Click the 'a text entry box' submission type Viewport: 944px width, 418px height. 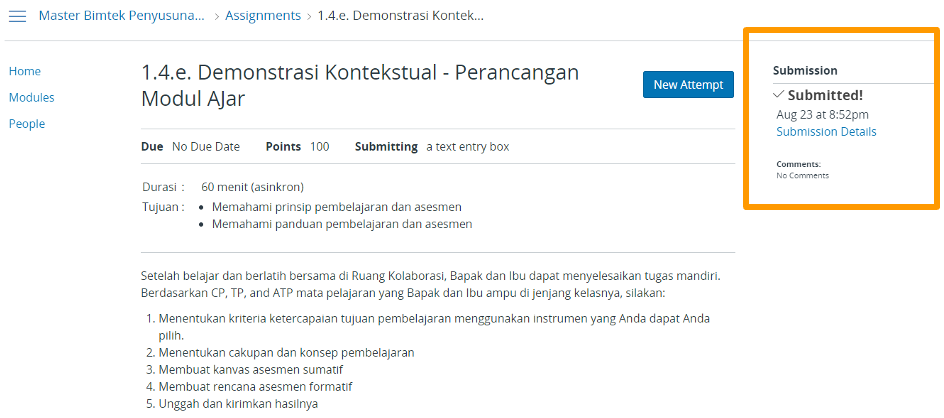tap(467, 147)
